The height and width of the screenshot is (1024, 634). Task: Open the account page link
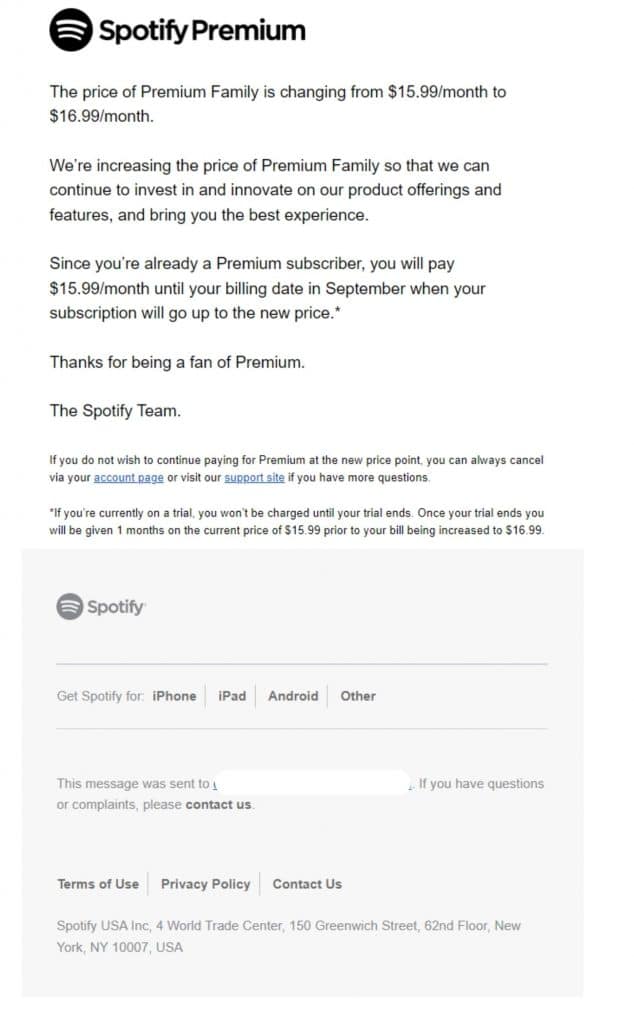[x=129, y=477]
